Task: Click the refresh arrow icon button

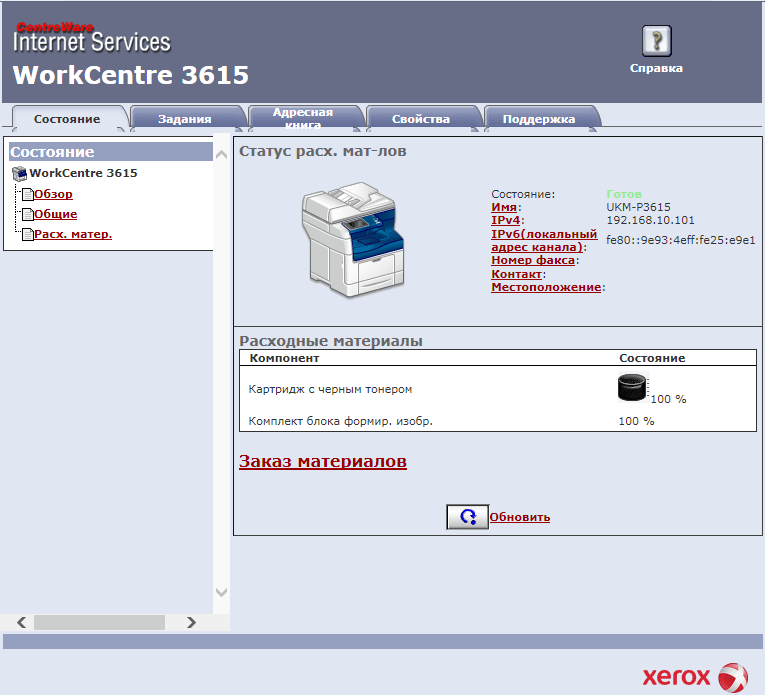Action: 467,517
